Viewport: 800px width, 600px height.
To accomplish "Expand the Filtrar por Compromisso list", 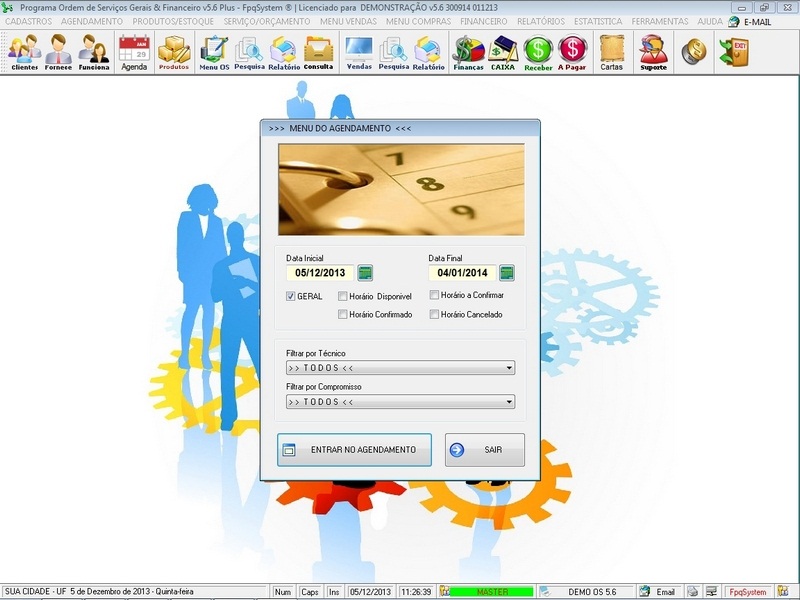I will 507,401.
